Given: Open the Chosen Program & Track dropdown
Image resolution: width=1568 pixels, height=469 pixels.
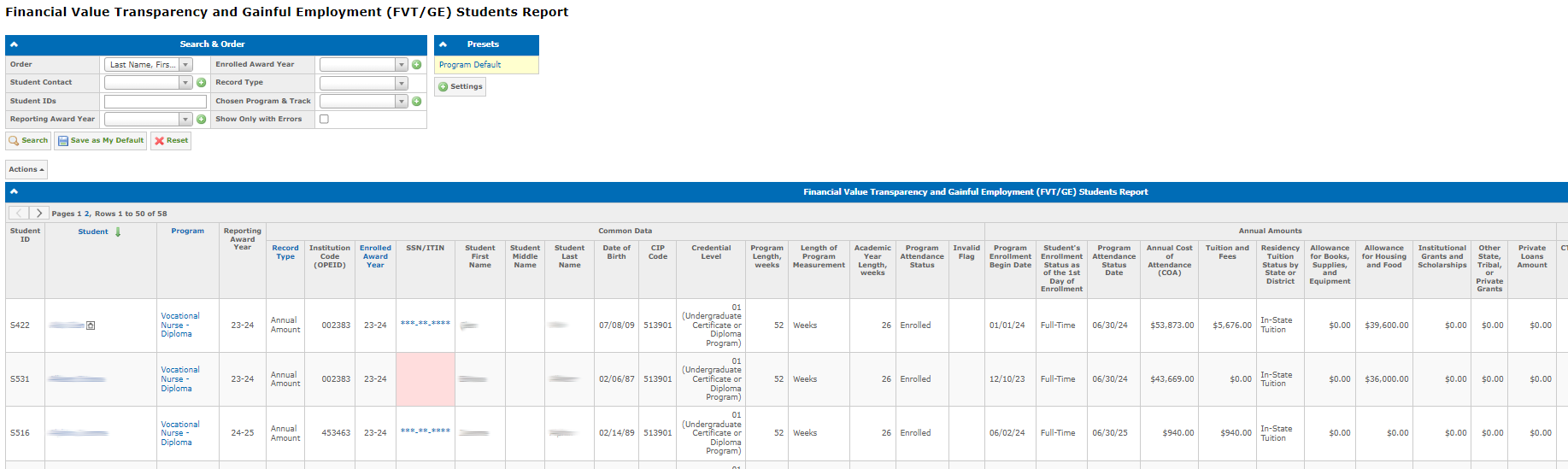Looking at the screenshot, I should 364,102.
